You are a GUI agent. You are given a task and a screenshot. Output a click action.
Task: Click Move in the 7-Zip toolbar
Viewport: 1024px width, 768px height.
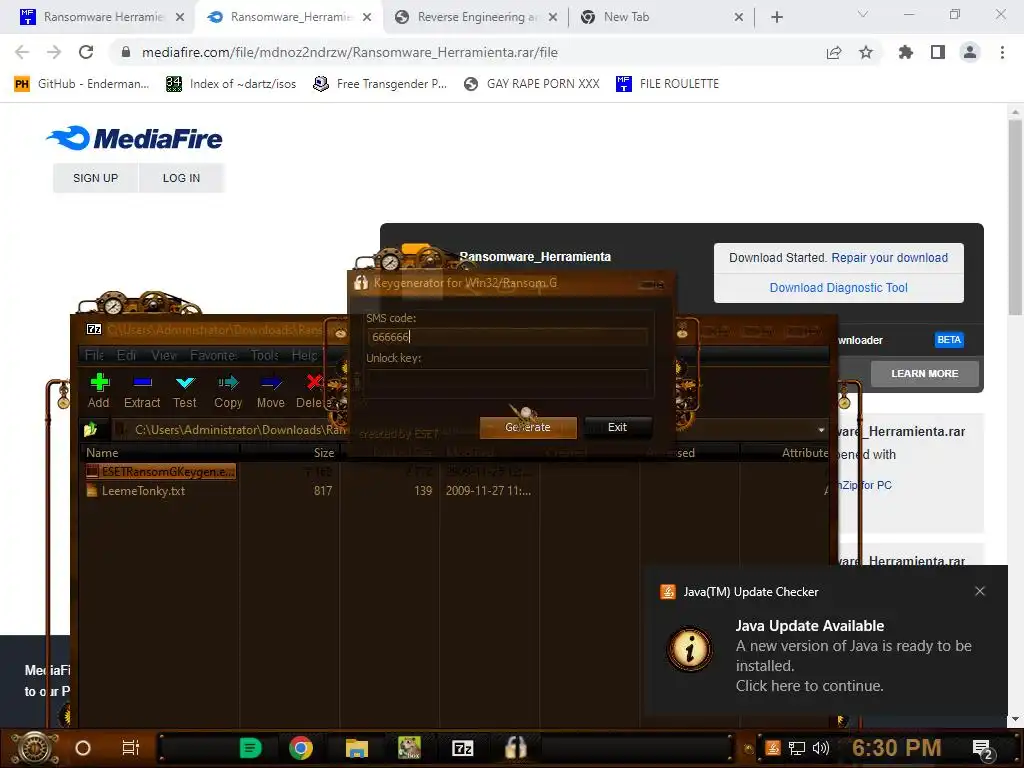tap(270, 391)
